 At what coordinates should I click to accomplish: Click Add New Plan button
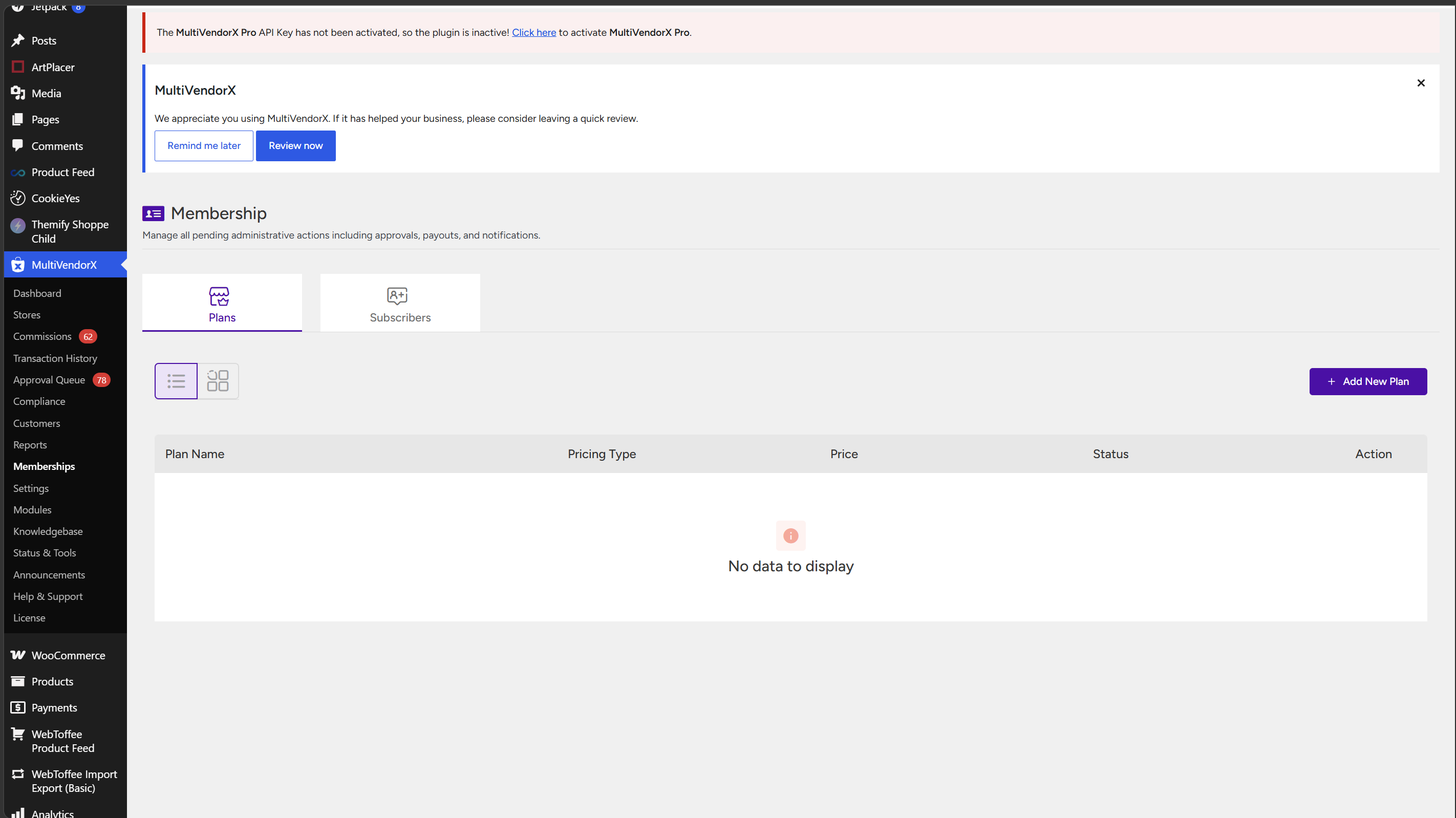coord(1368,381)
